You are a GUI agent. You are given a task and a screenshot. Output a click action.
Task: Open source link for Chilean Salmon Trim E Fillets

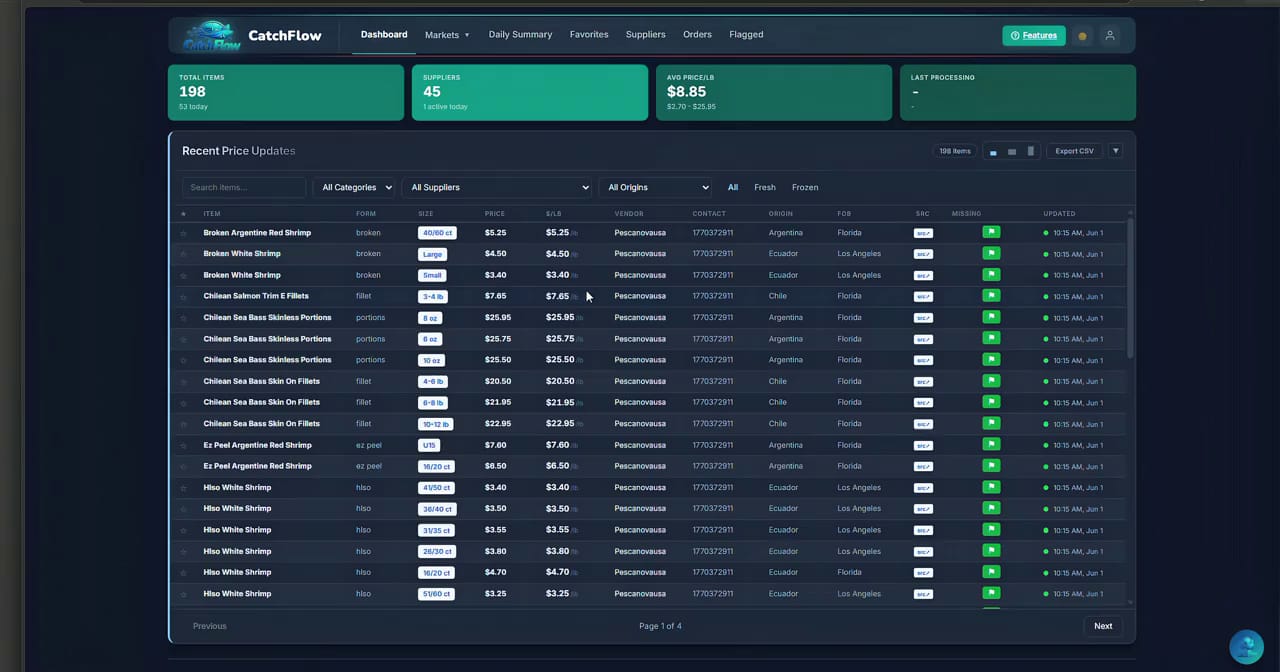pyautogui.click(x=923, y=297)
